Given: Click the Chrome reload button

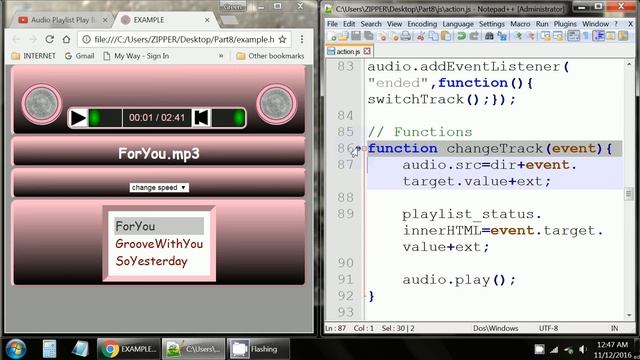Looking at the screenshot, I should point(49,39).
